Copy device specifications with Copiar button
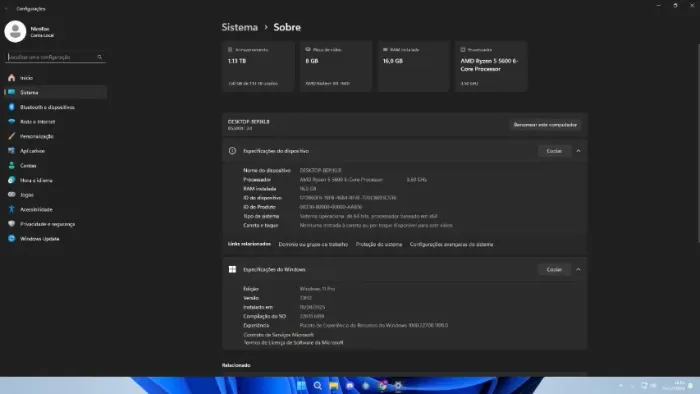This screenshot has width=700, height=394. (x=554, y=151)
